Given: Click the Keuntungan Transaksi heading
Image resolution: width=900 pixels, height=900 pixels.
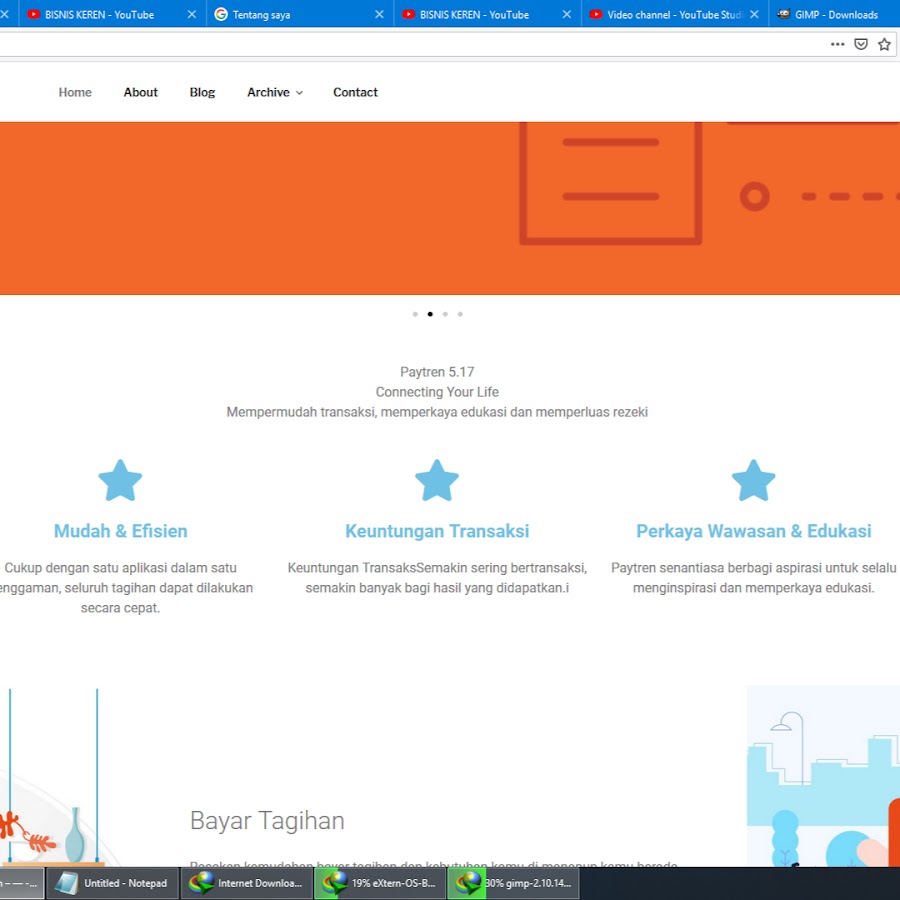Looking at the screenshot, I should click(x=437, y=531).
